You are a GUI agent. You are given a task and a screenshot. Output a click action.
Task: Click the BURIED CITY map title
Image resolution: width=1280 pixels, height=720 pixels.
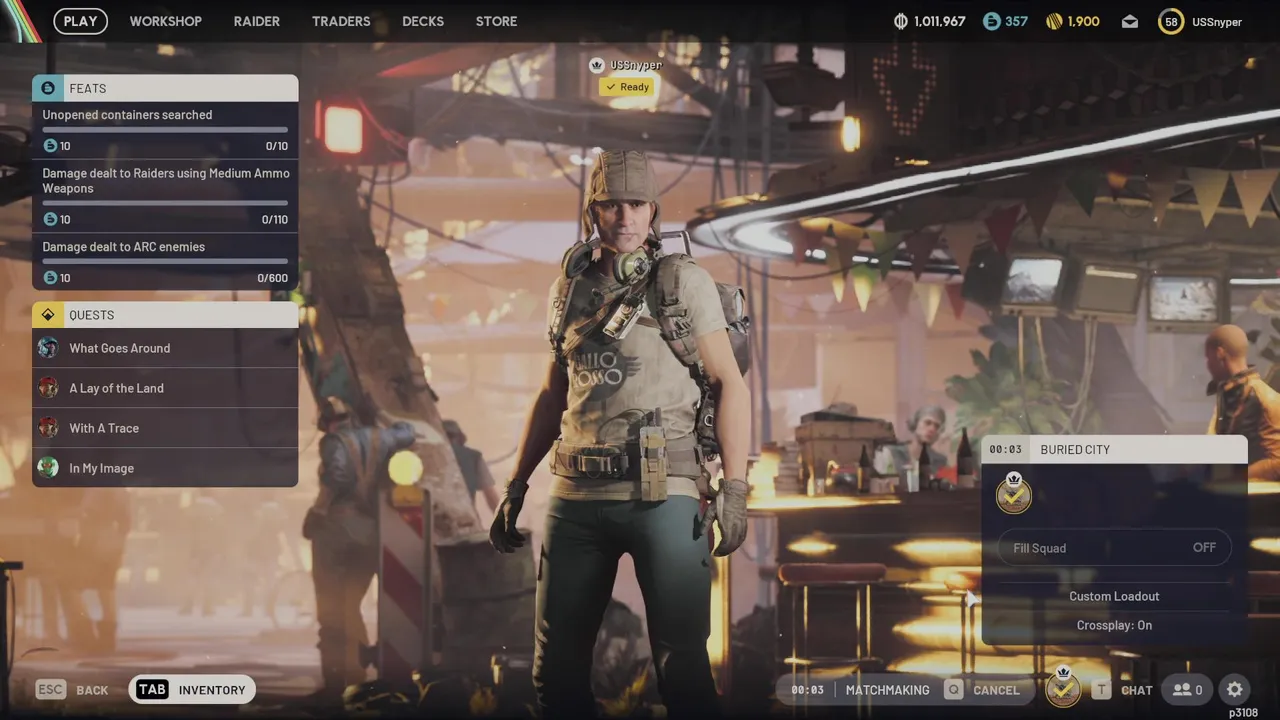point(1075,450)
